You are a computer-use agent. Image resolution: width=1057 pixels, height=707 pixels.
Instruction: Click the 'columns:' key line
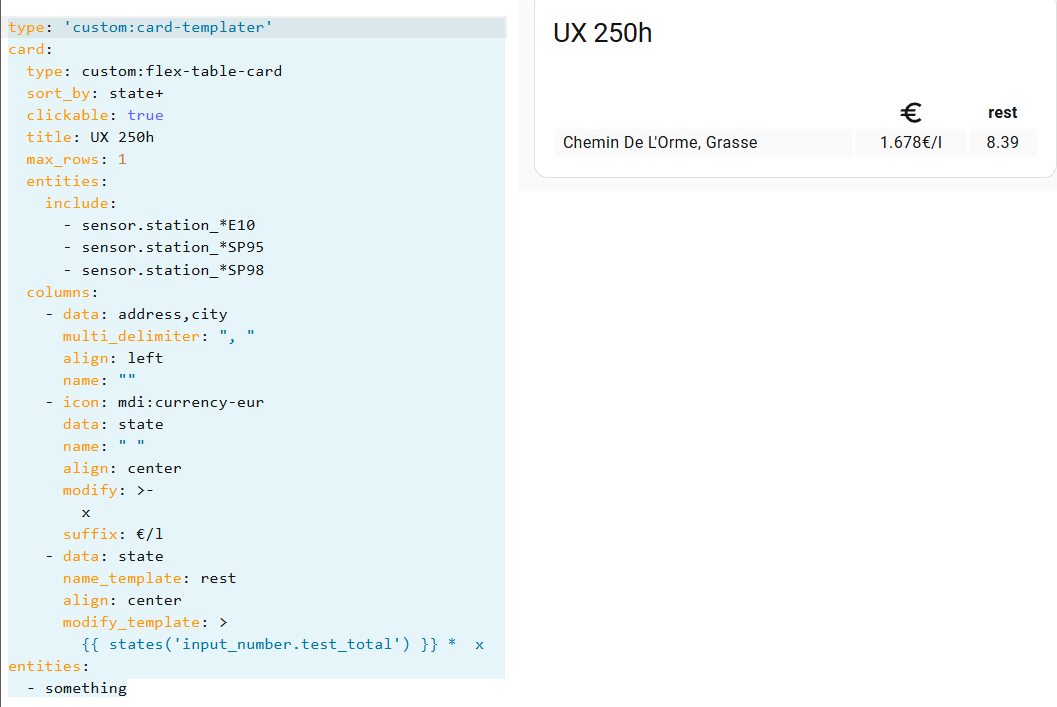pyautogui.click(x=62, y=293)
